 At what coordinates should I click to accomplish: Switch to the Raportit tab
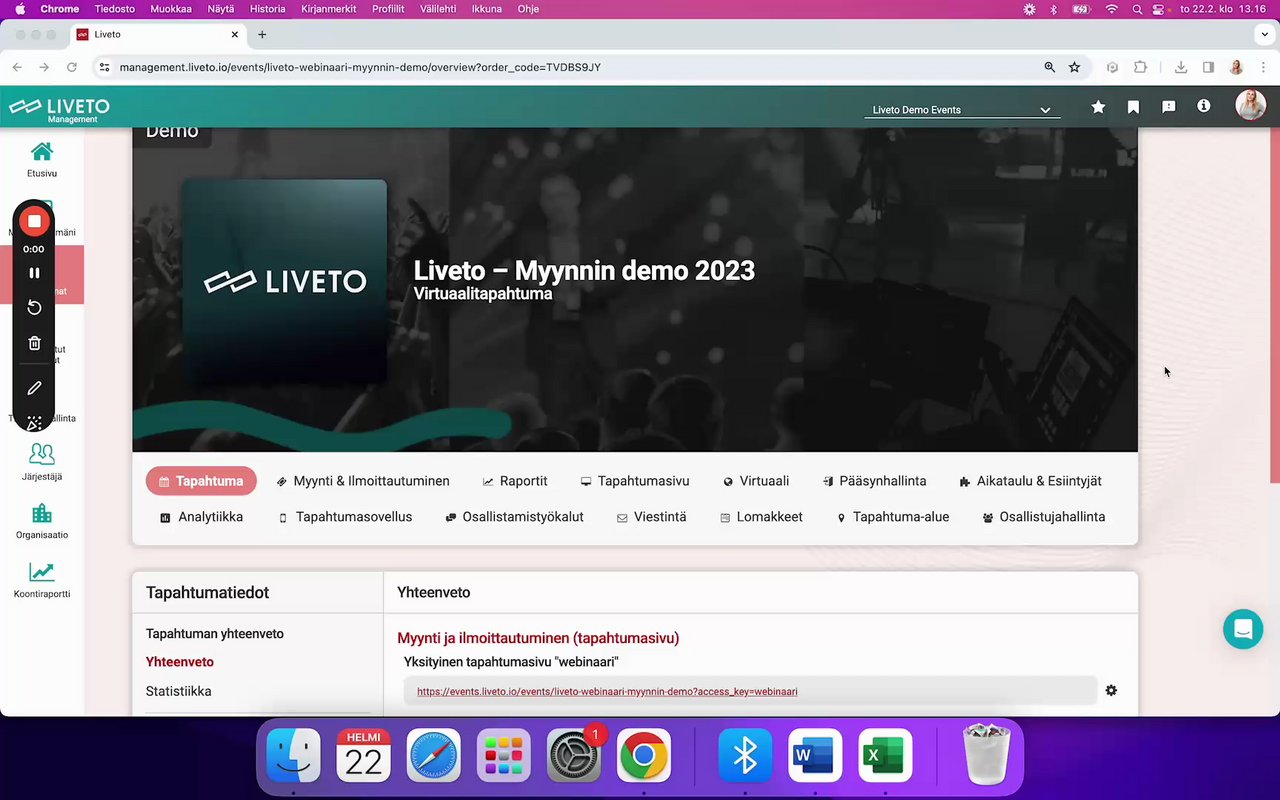(515, 481)
